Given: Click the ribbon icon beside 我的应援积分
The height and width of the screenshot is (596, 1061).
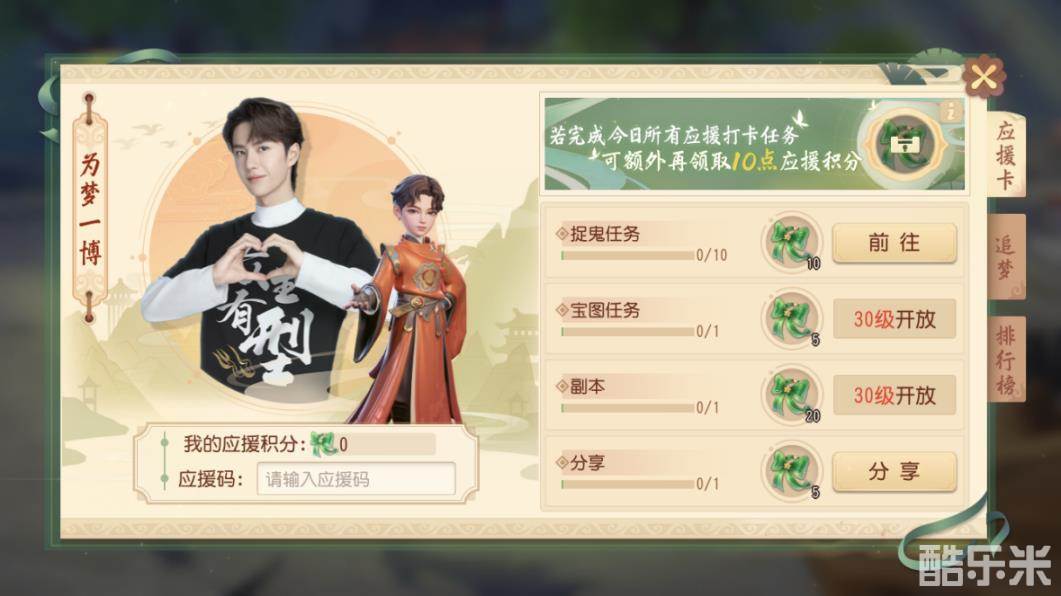Looking at the screenshot, I should point(323,444).
